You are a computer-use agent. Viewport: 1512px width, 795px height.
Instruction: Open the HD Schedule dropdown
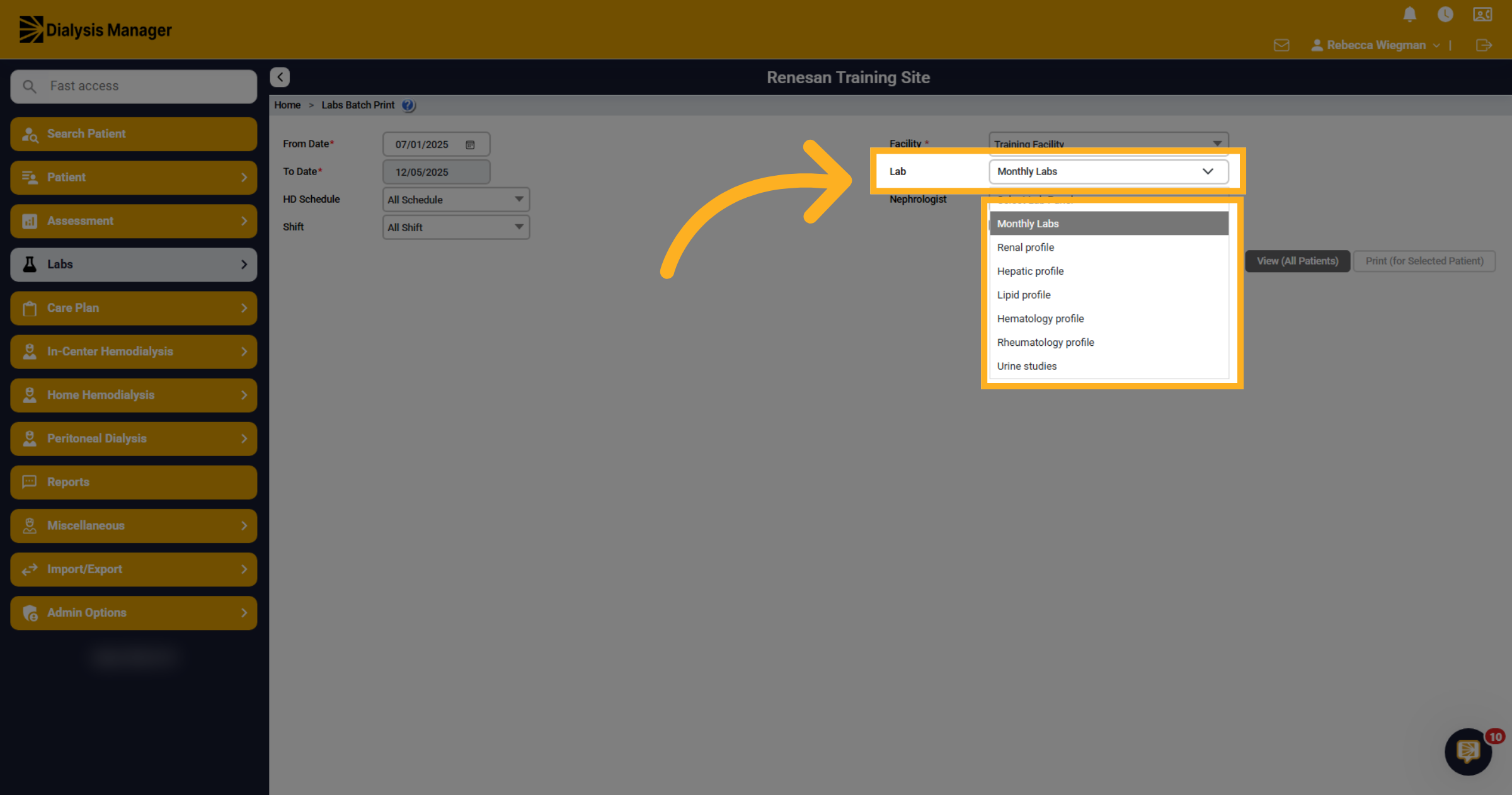point(456,200)
